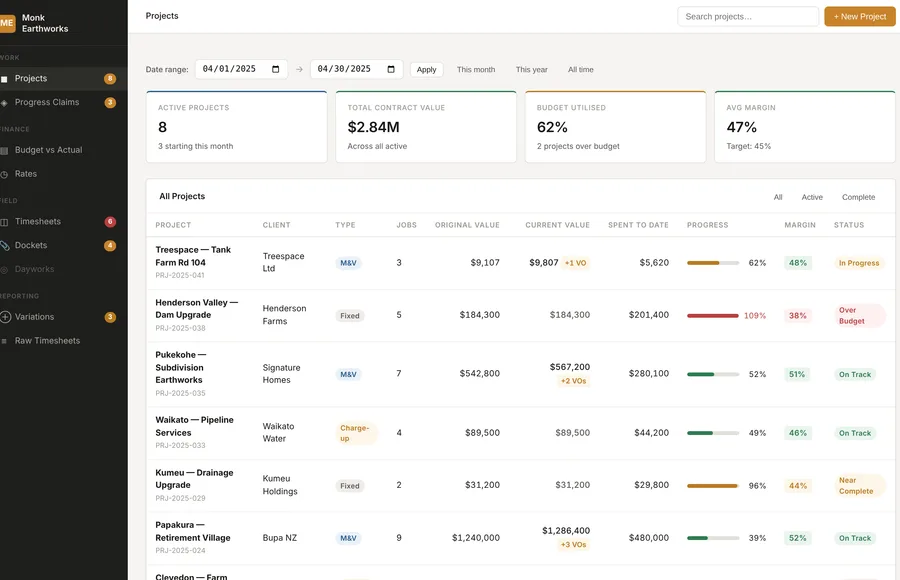Click the Variations count badge
Viewport: 900px width, 580px height.
coord(110,317)
